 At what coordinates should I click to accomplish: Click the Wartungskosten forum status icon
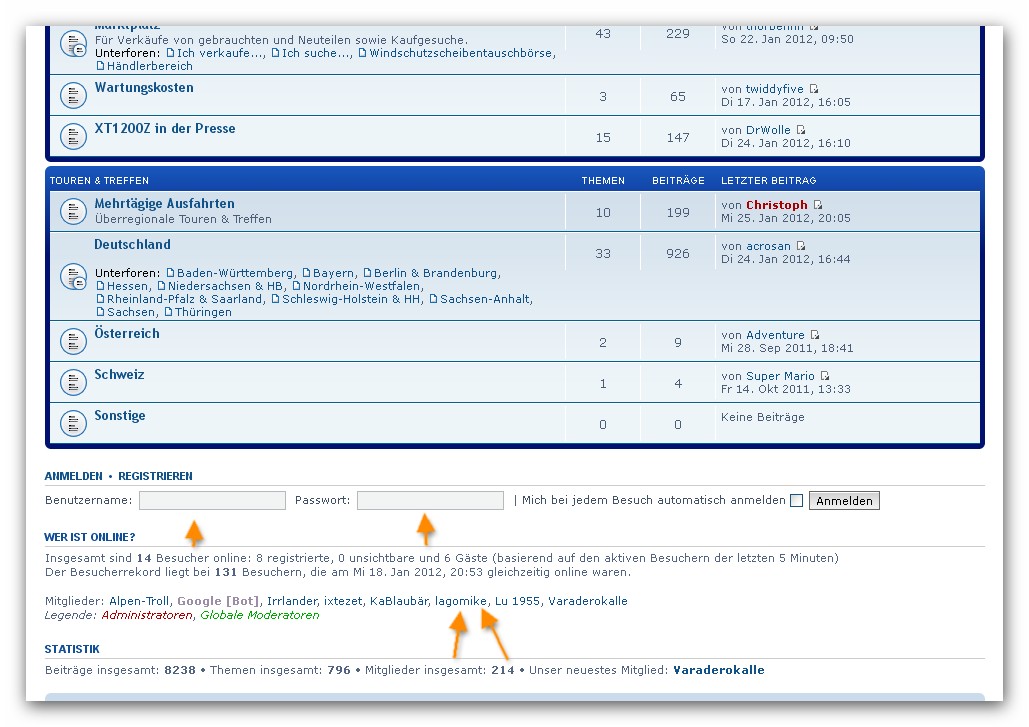click(73, 95)
